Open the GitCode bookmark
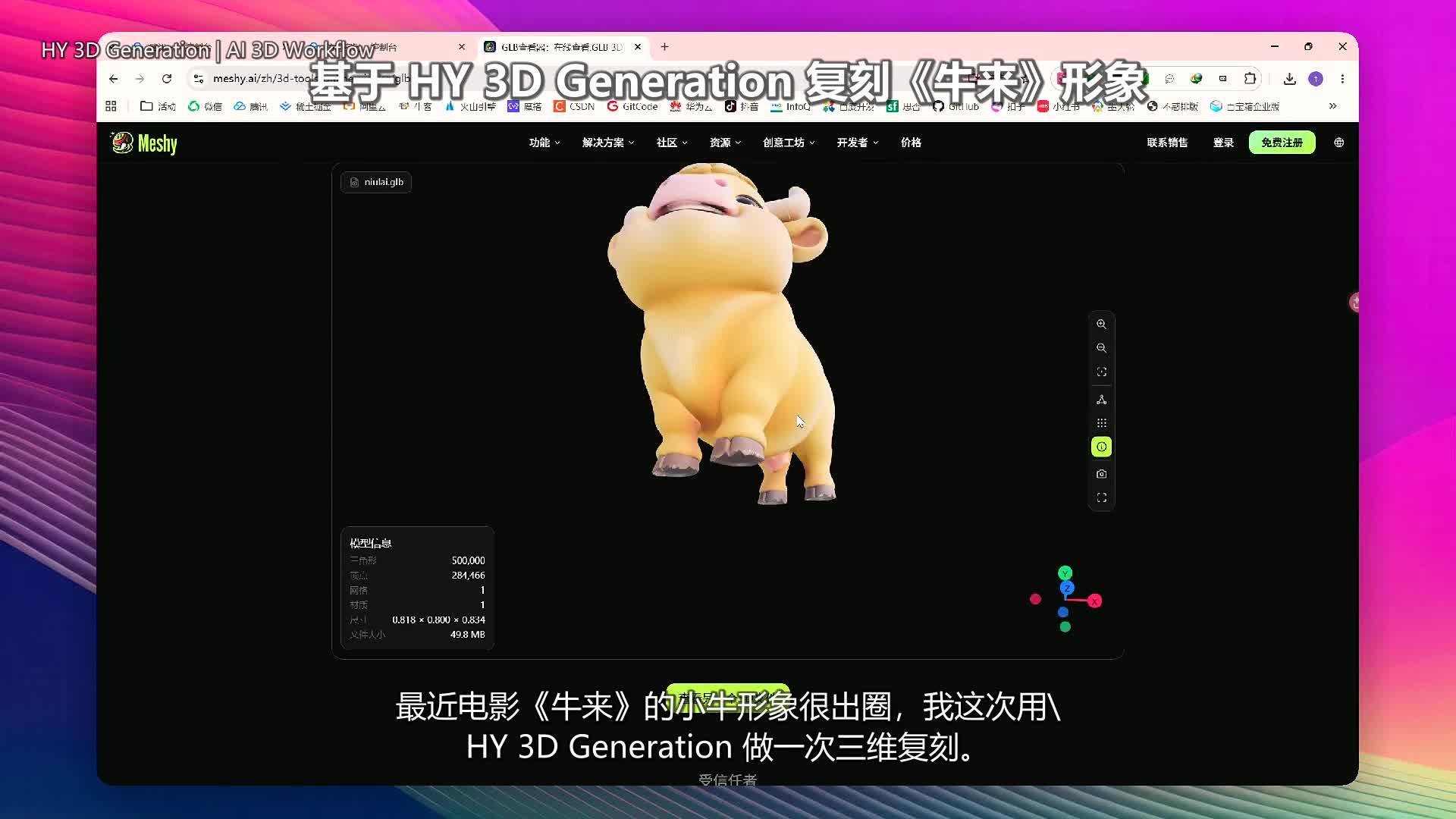The width and height of the screenshot is (1456, 819). (x=632, y=106)
